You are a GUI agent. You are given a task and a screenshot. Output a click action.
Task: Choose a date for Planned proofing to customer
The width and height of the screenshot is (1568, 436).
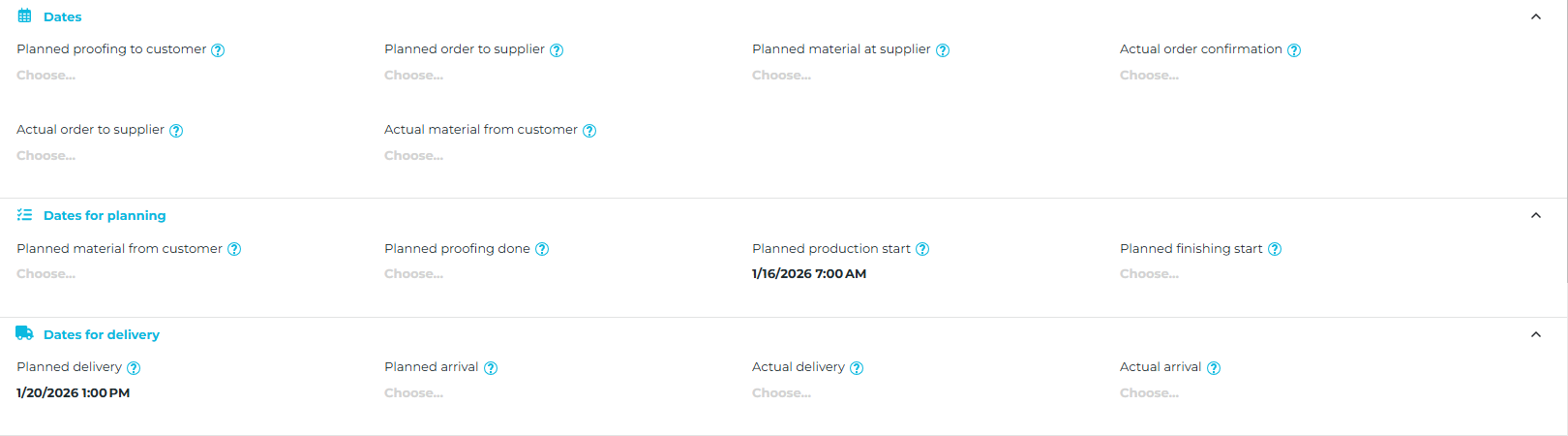45,76
